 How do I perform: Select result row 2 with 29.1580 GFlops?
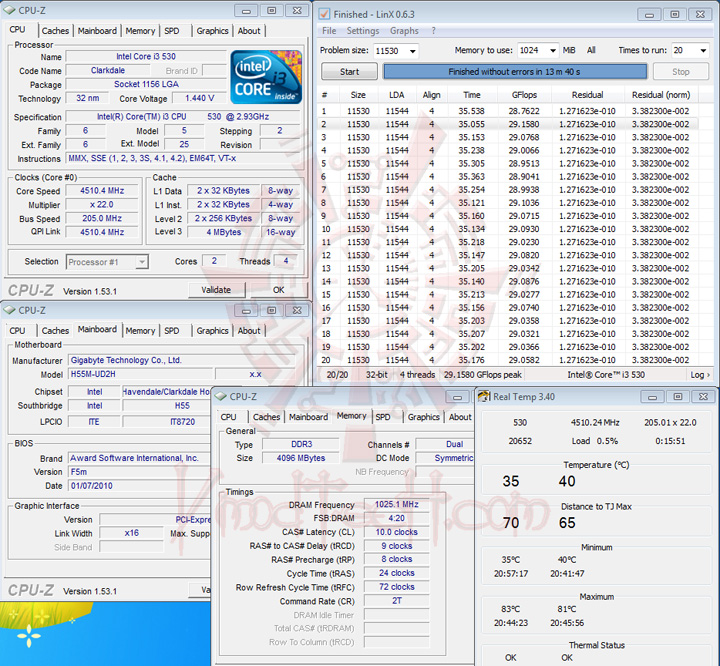coord(508,124)
